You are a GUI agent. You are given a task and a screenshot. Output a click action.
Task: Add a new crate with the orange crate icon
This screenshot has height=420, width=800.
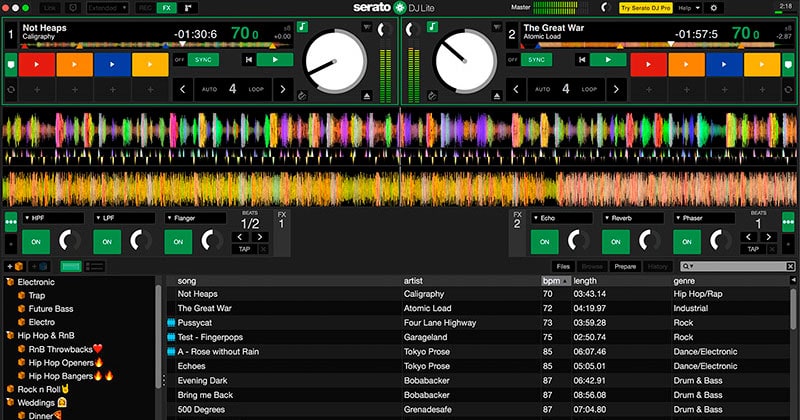(x=15, y=266)
